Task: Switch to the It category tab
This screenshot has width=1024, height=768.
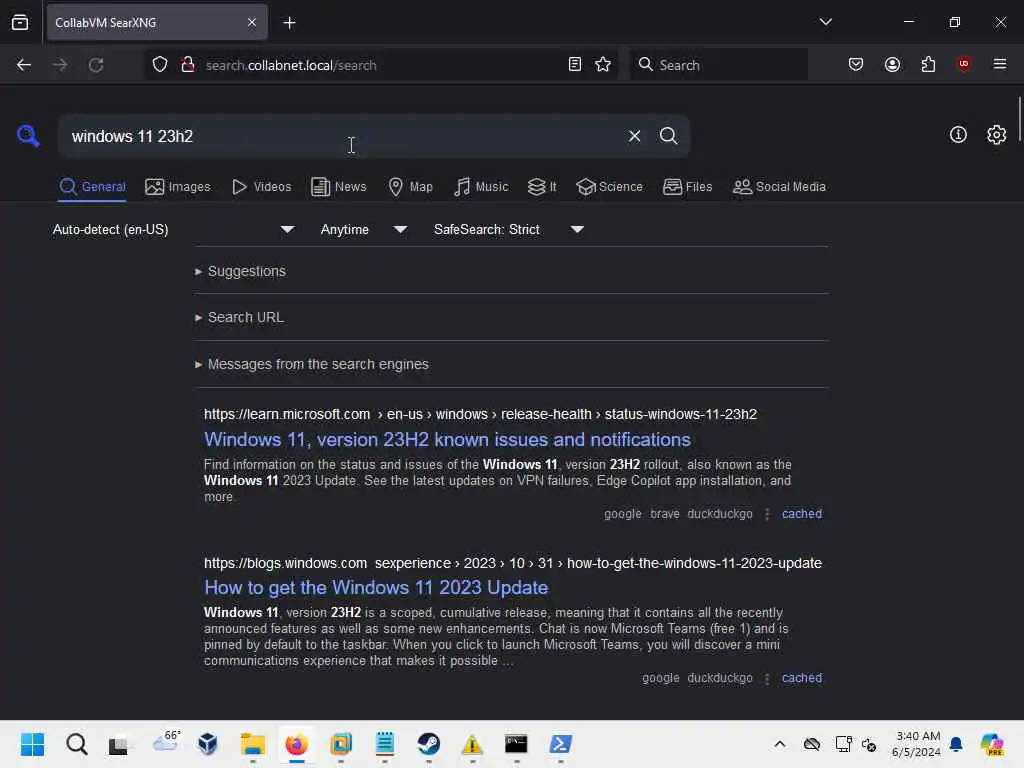Action: [541, 187]
